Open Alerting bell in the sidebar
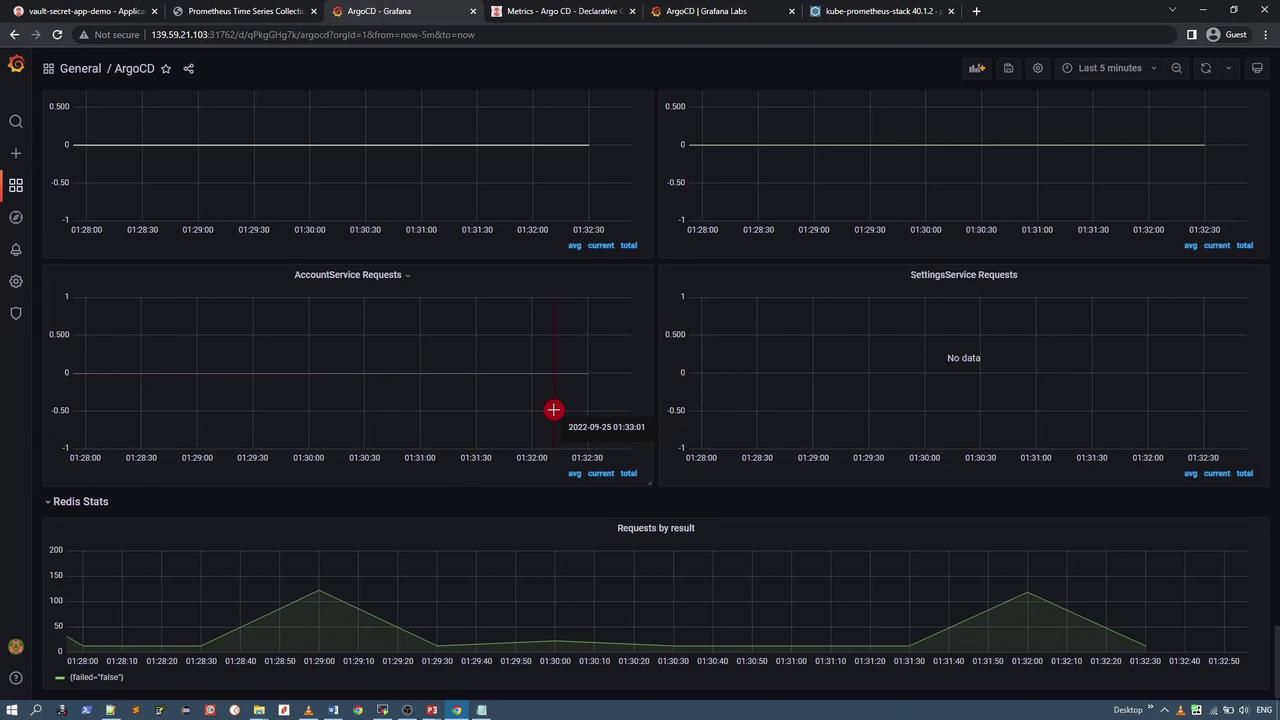The image size is (1280, 720). click(x=16, y=250)
